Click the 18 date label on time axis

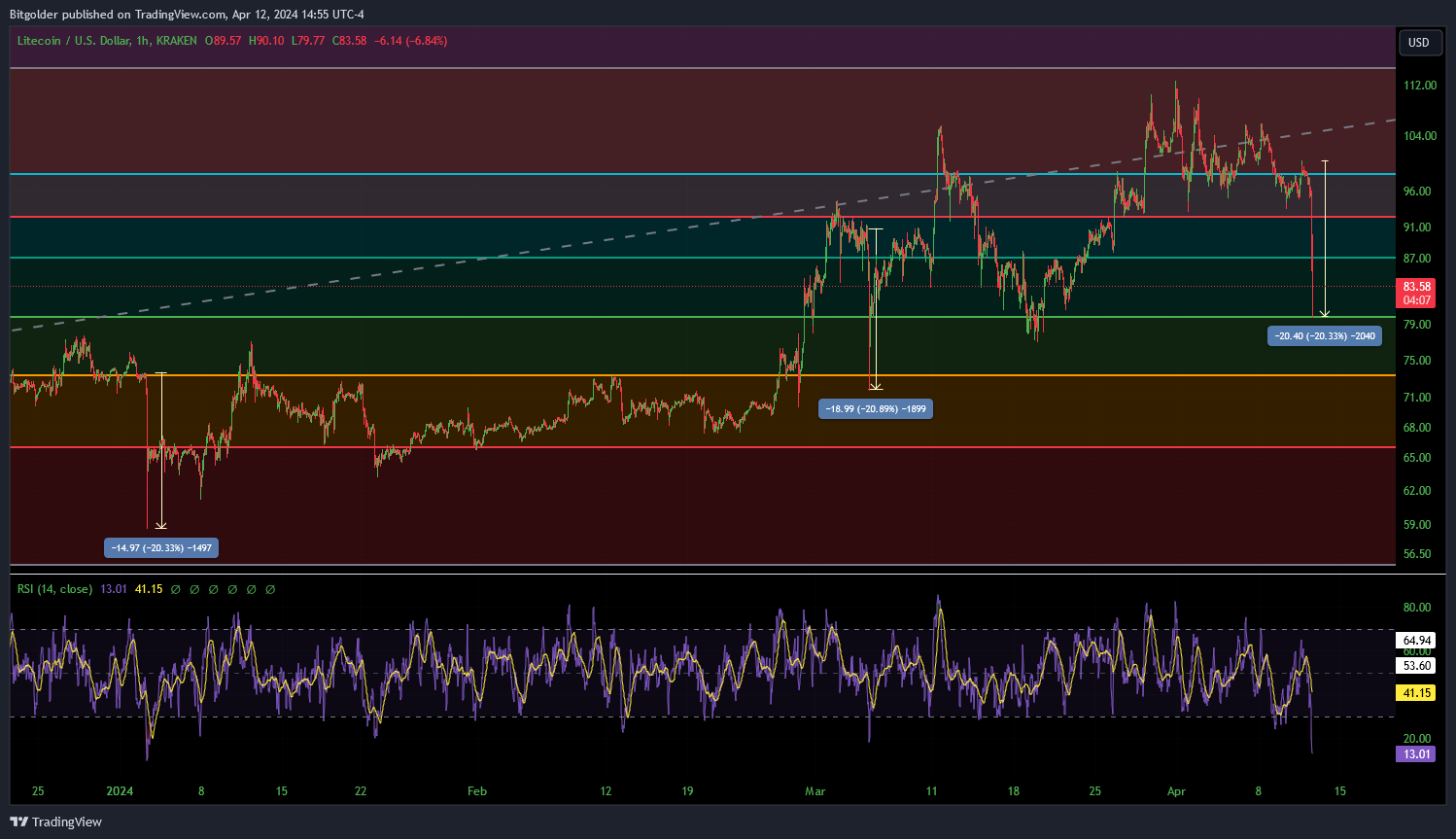pyautogui.click(x=1013, y=791)
